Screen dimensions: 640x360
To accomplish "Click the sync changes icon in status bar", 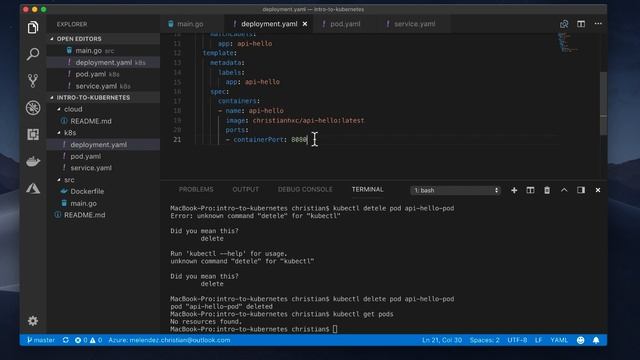I will [x=65, y=340].
